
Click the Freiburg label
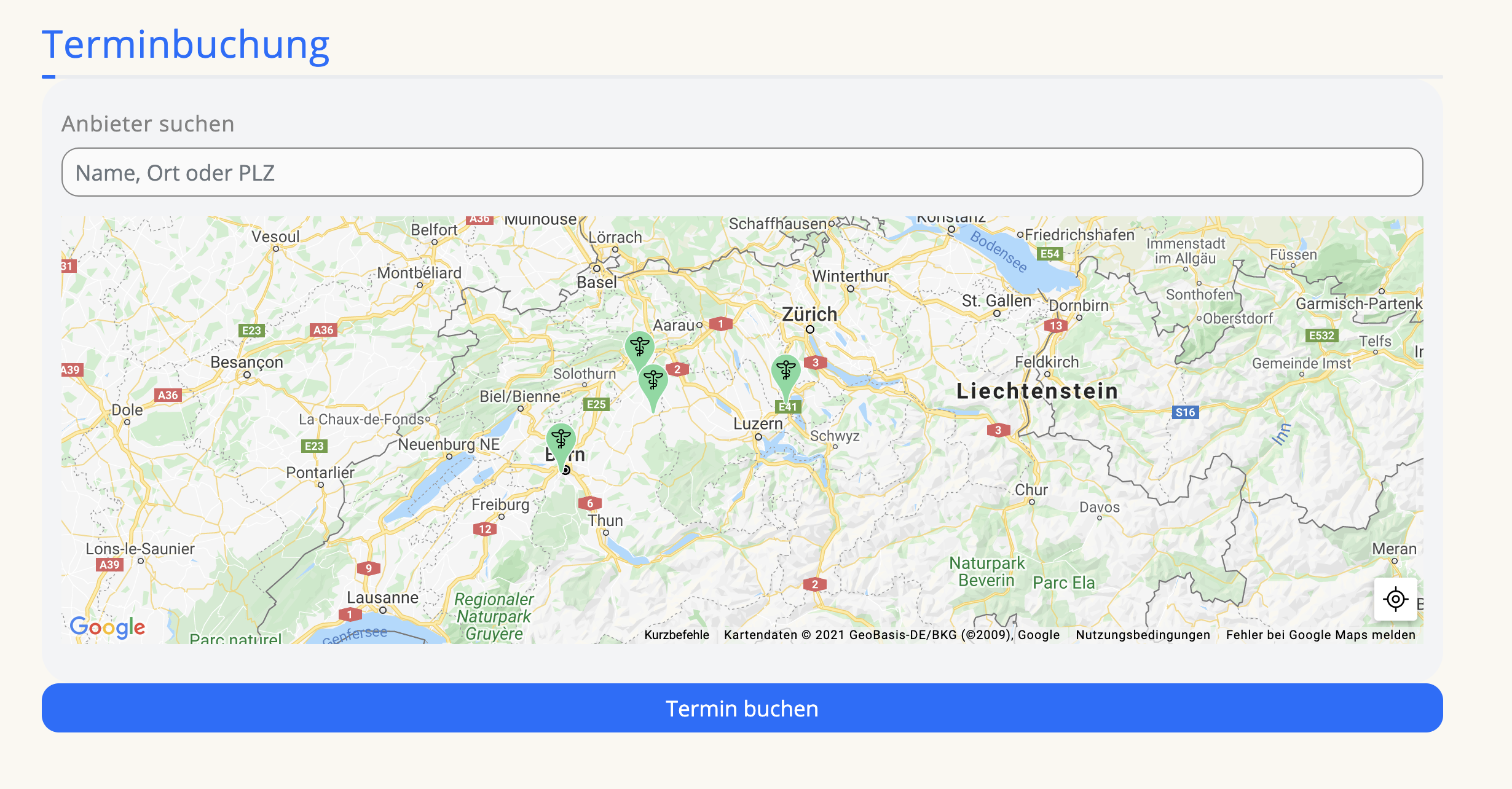click(500, 504)
